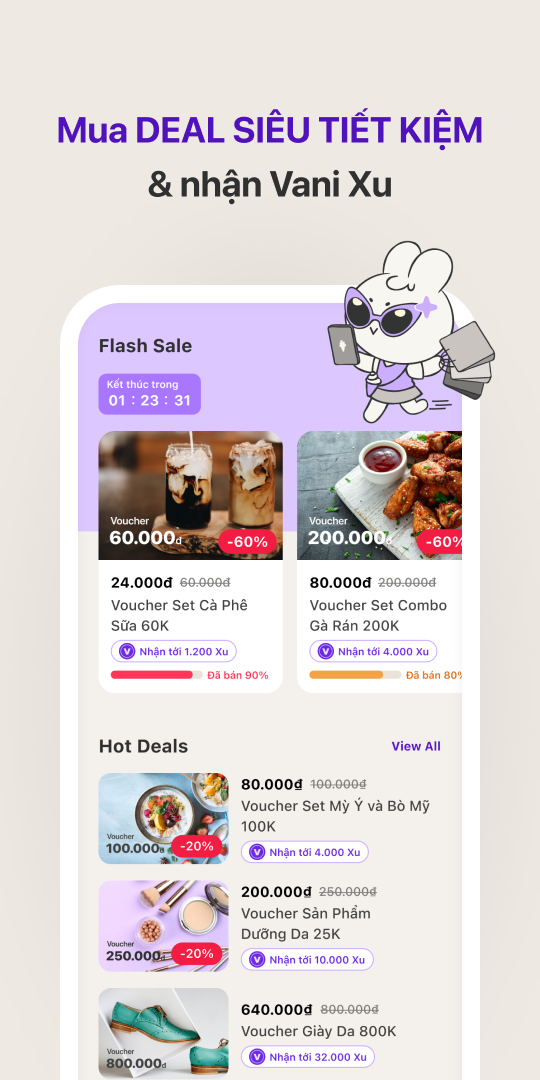
Task: Tap the -20% badge on pasta voucher
Action: (x=197, y=846)
